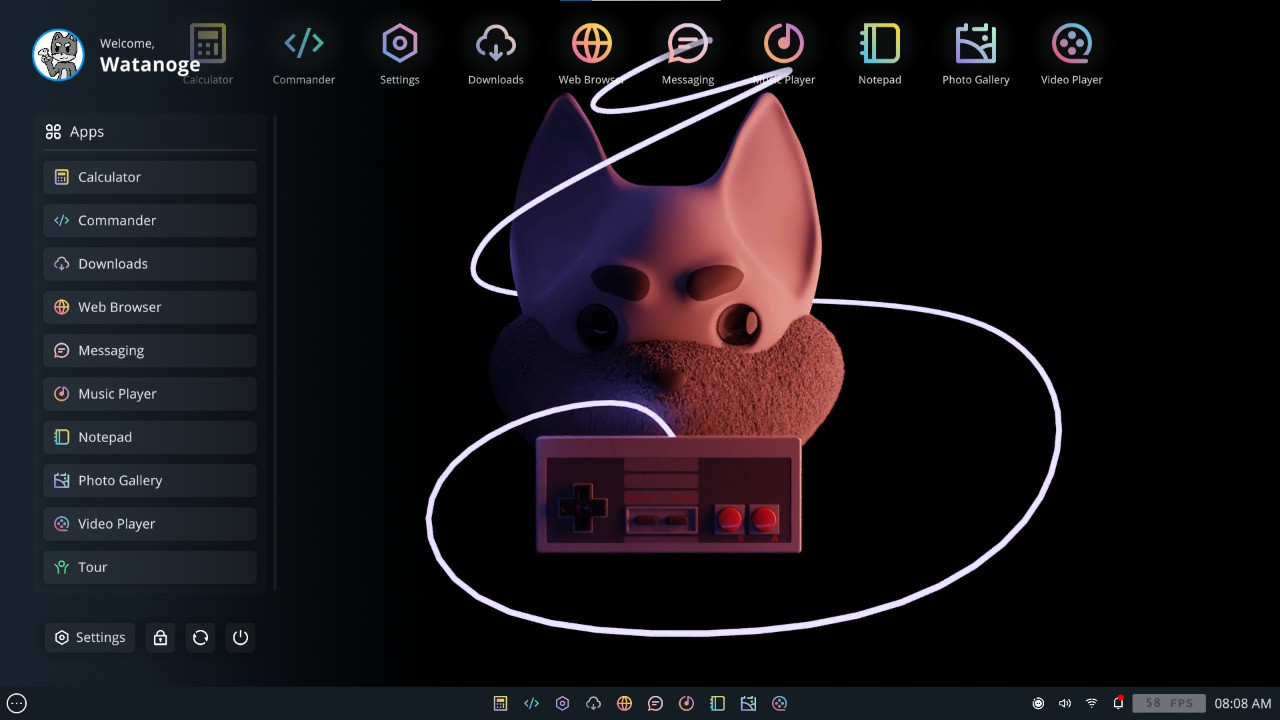Select the Notepad icon in the bottom bar

click(717, 703)
